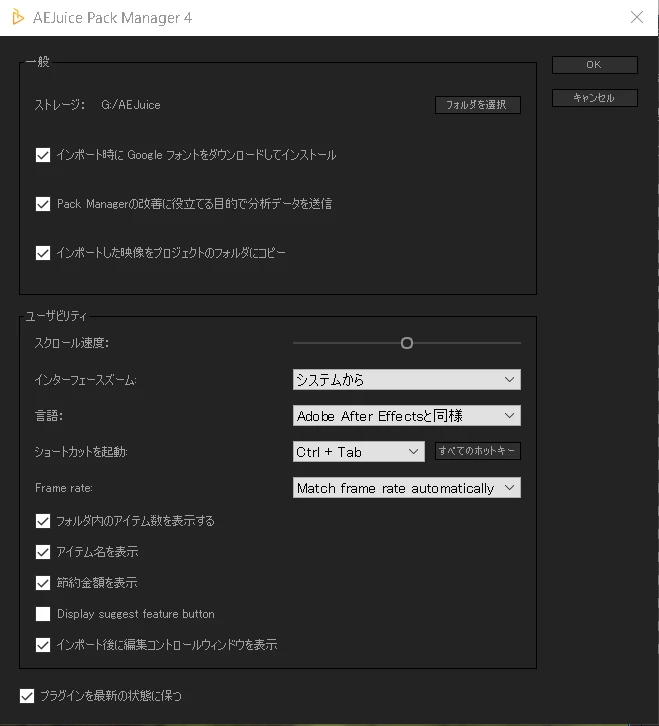Viewport: 659px width, 726px height.
Task: Open the Ctrl + Tab shortcut dropdown
Action: click(x=358, y=451)
